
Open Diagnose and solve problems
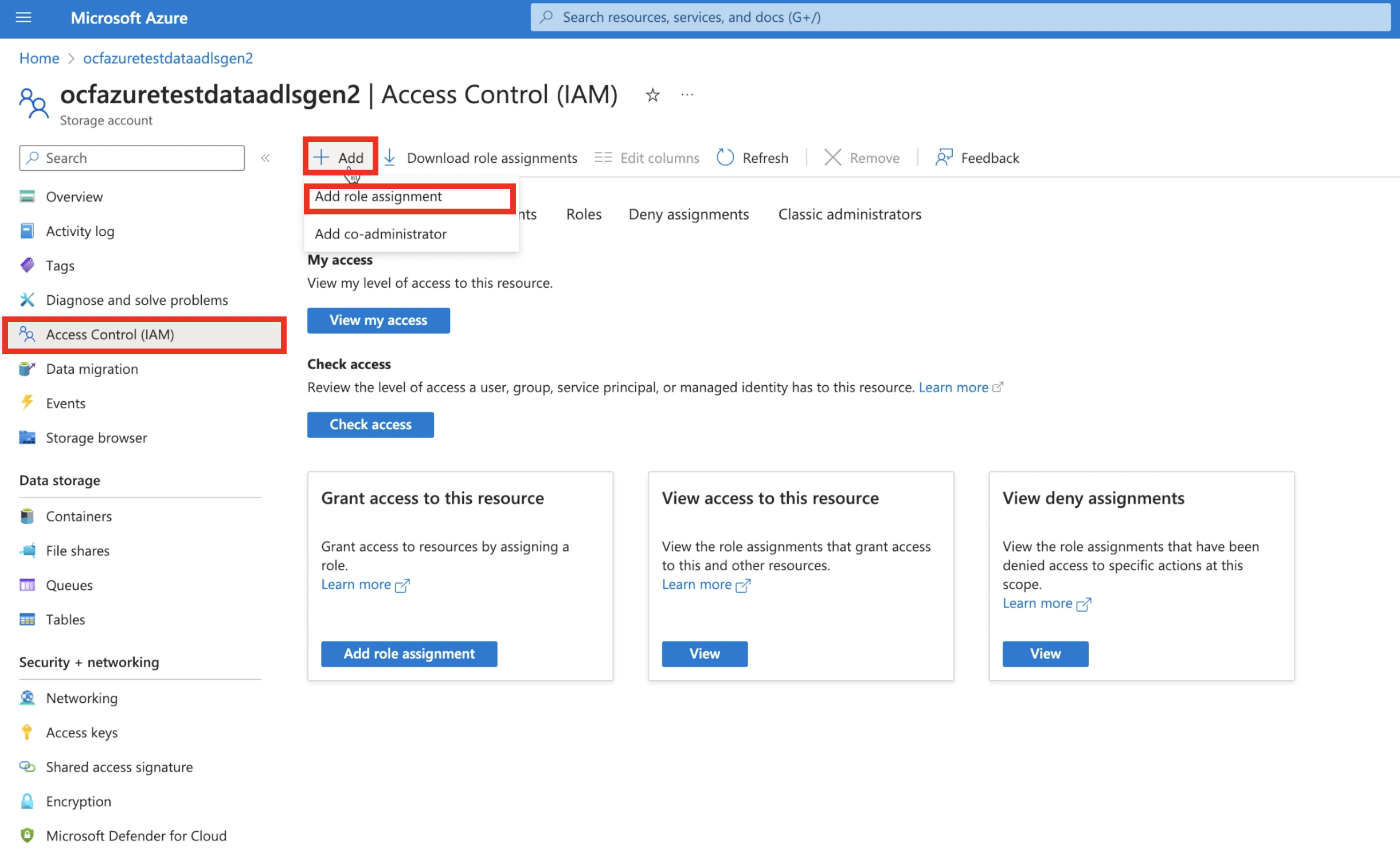(137, 300)
